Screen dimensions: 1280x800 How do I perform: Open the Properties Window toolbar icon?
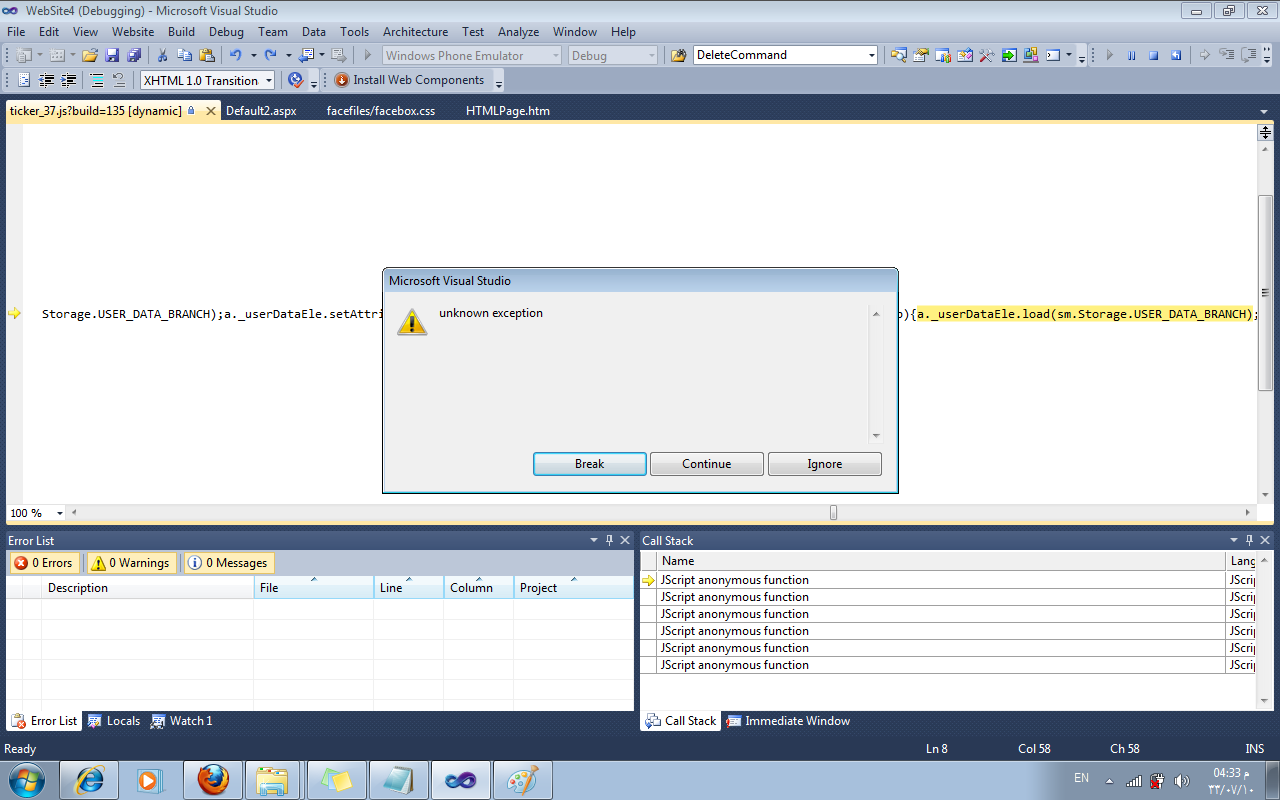pyautogui.click(x=921, y=56)
